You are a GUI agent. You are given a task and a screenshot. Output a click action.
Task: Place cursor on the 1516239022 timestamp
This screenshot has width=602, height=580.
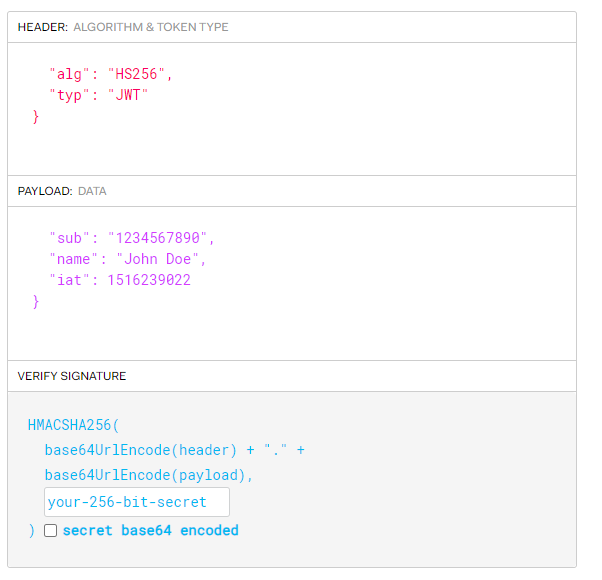(149, 280)
